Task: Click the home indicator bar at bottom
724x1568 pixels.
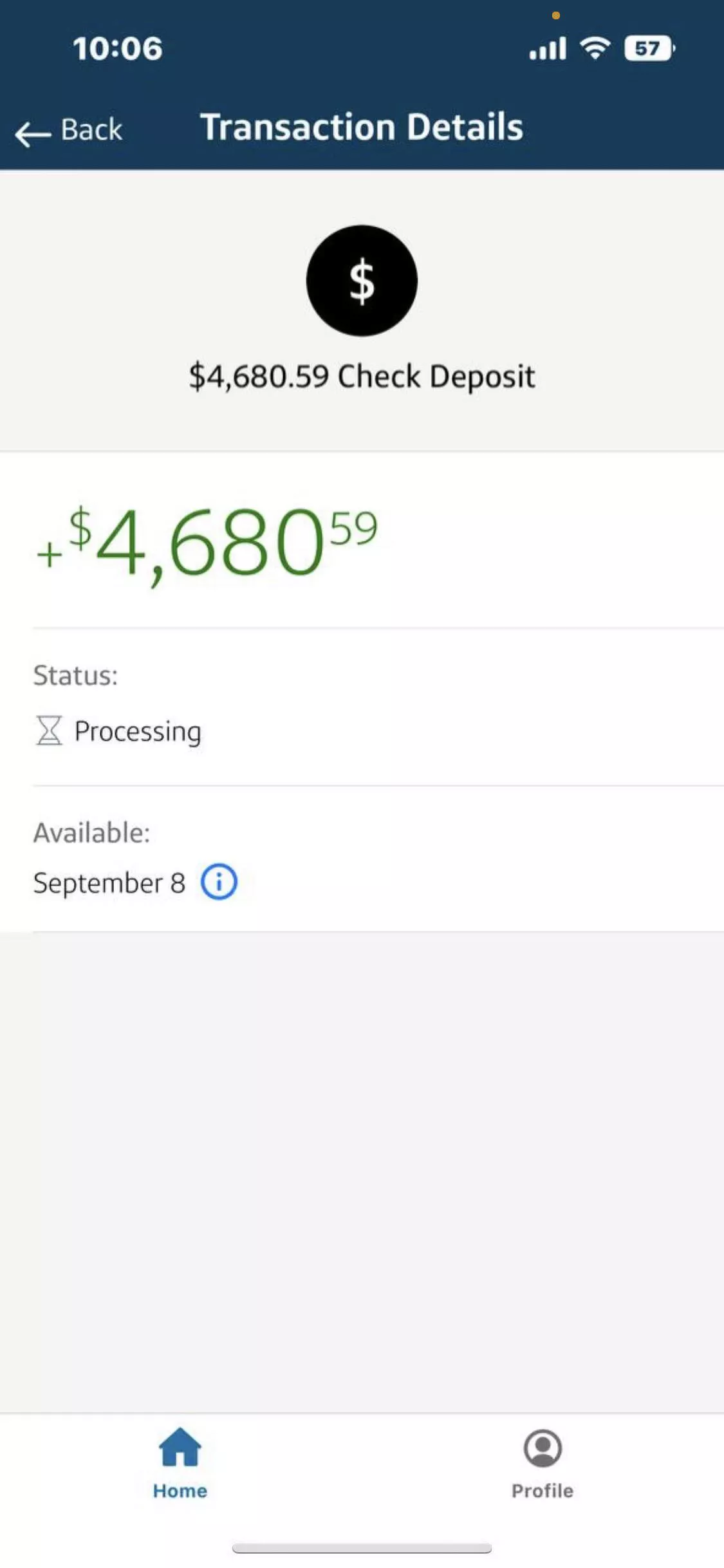Action: (x=362, y=1548)
